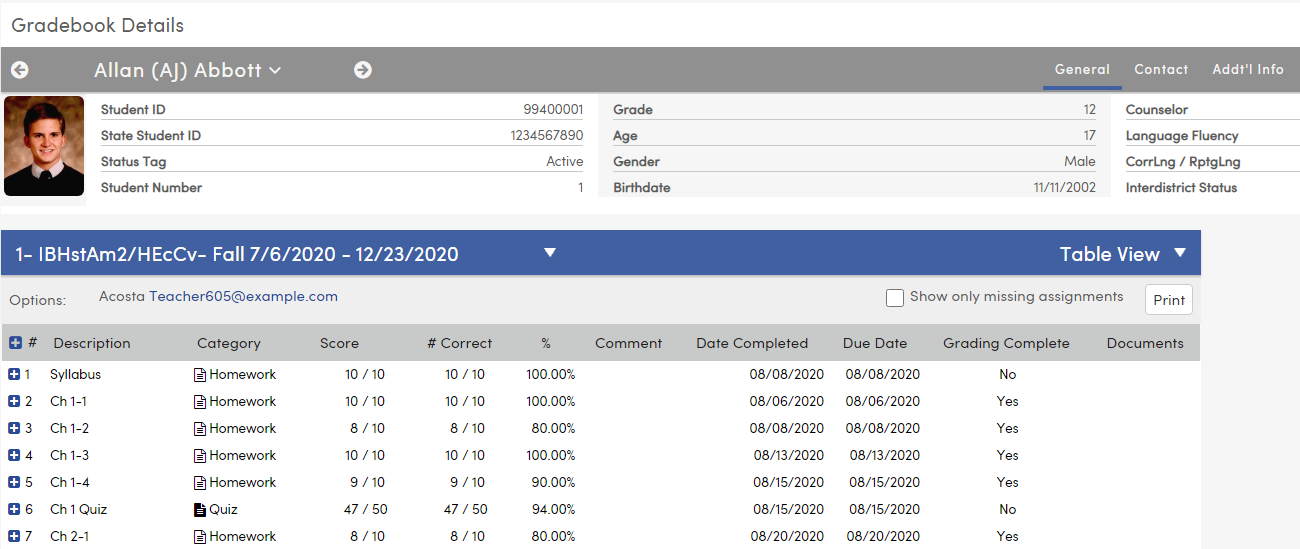1300x549 pixels.
Task: Select the Syllabus description cell
Action: pos(76,374)
